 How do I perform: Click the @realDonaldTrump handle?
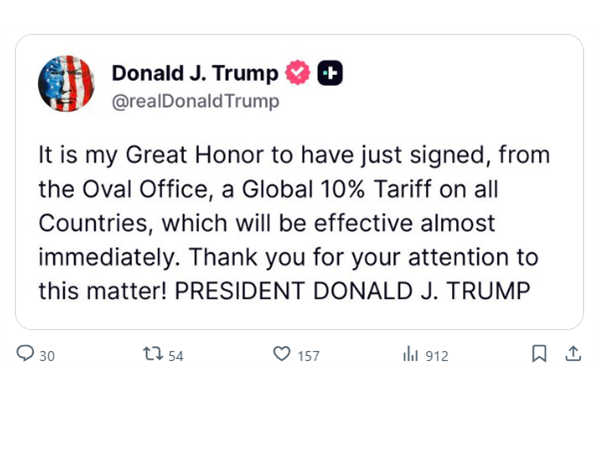195,101
